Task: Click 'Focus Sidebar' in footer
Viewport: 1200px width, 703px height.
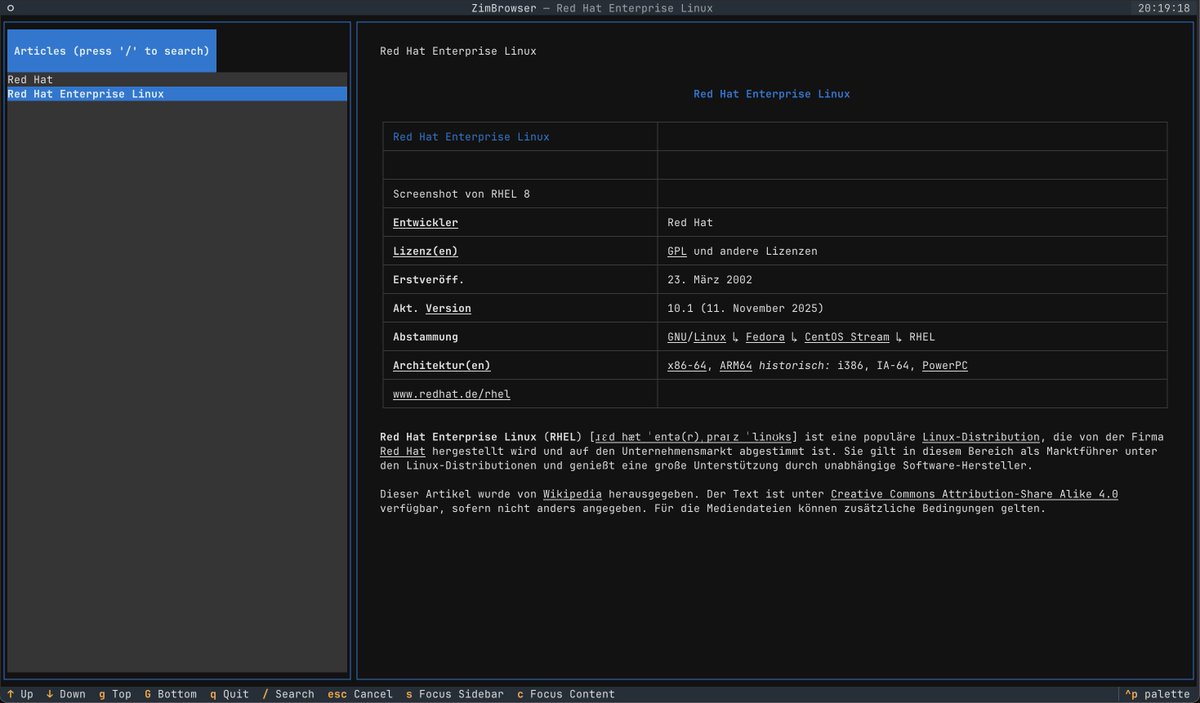Action: (455, 694)
